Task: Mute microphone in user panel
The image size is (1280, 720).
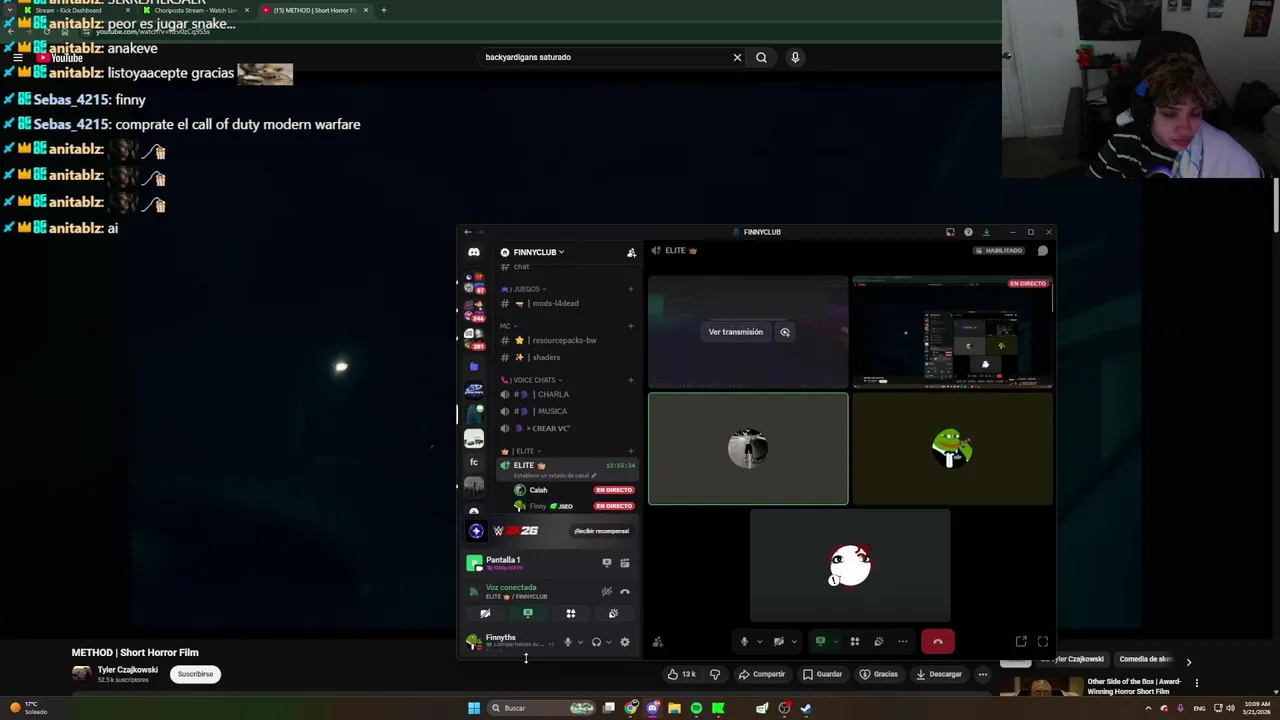Action: [567, 642]
